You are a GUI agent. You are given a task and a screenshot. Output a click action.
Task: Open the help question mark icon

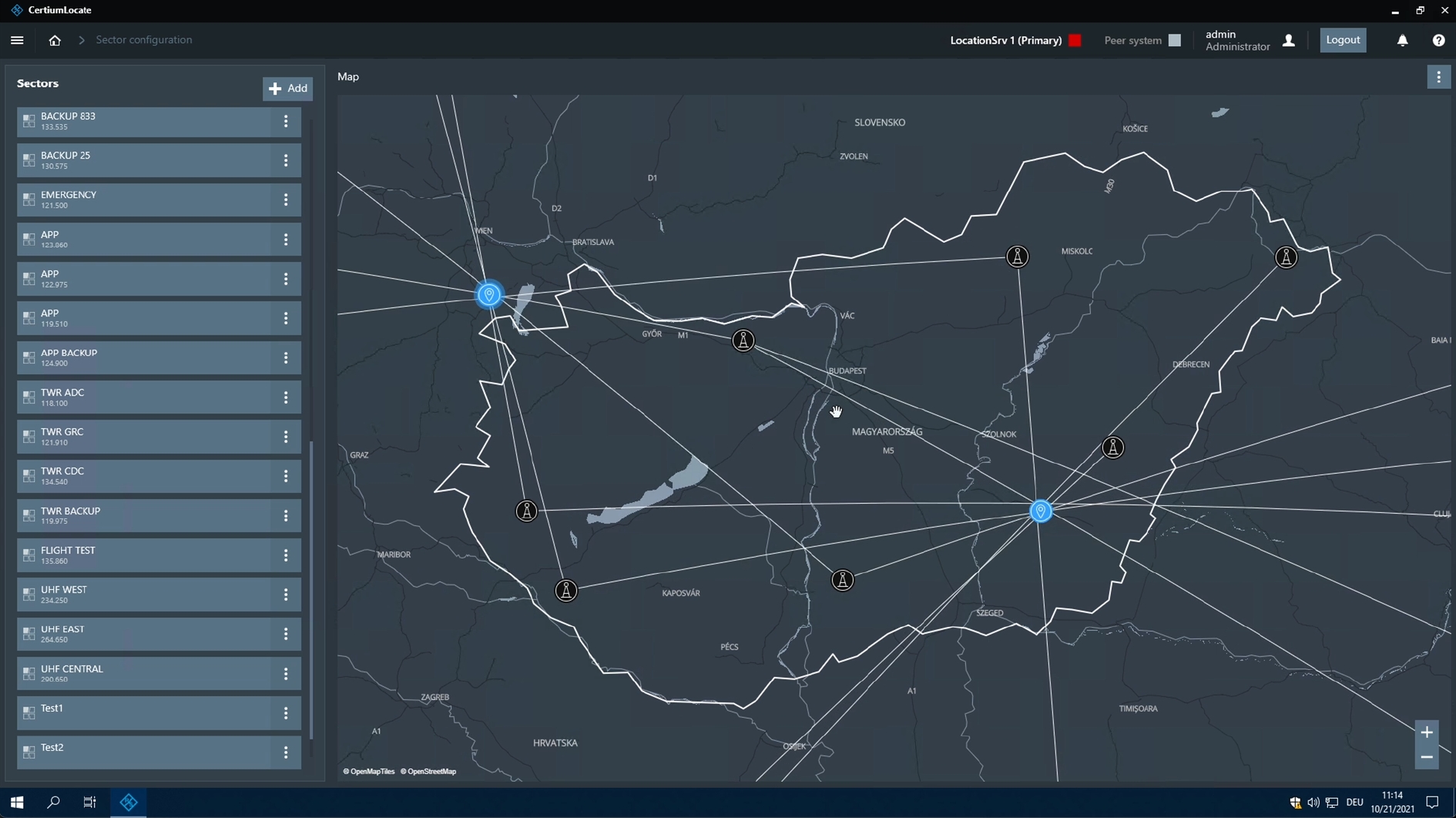point(1438,41)
